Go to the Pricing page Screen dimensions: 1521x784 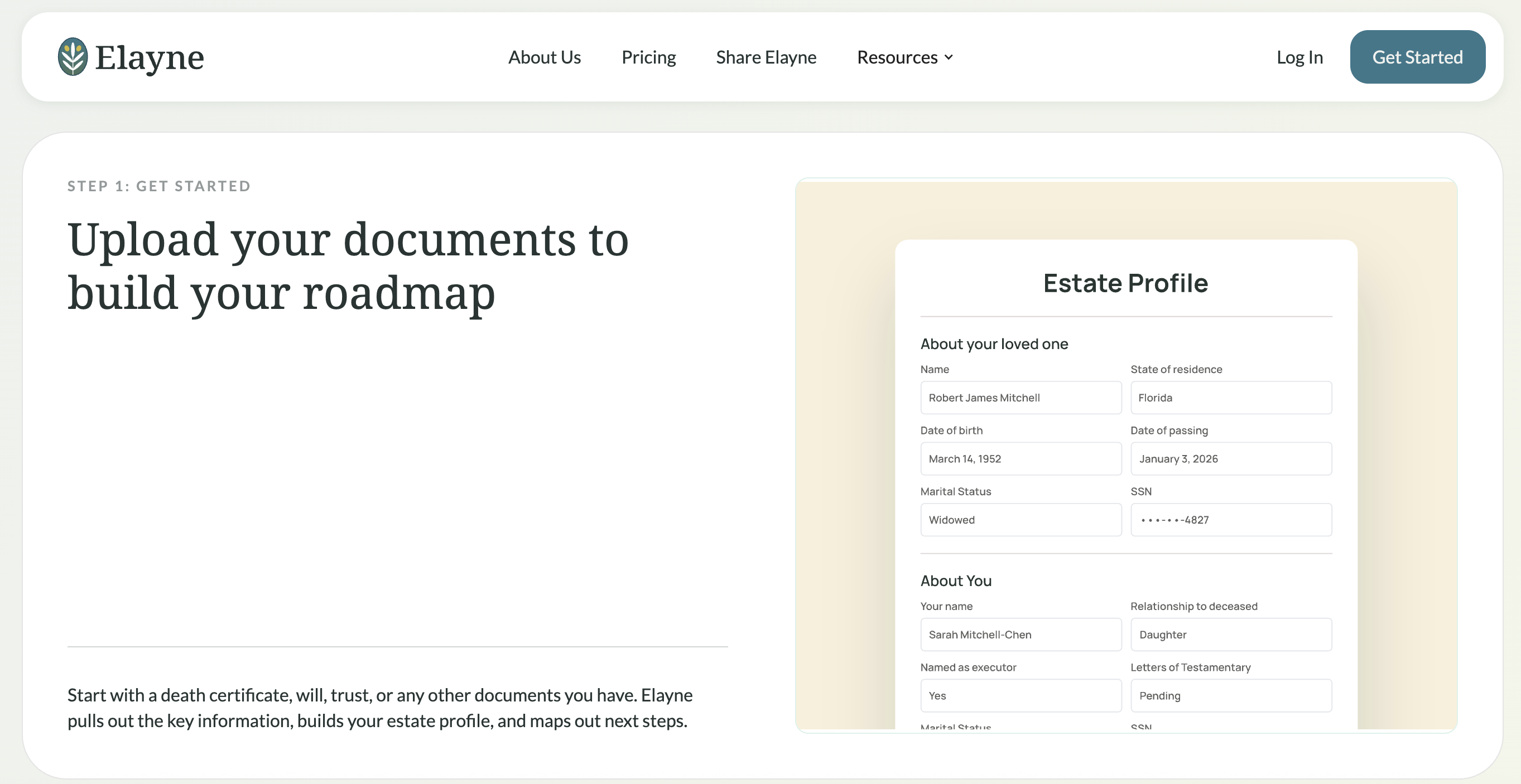coord(648,57)
